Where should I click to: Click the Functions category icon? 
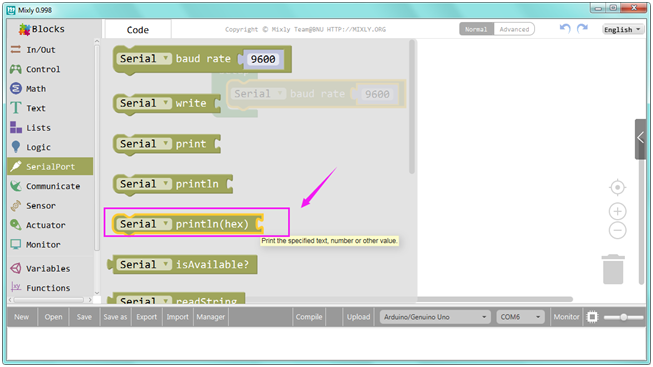coord(15,287)
